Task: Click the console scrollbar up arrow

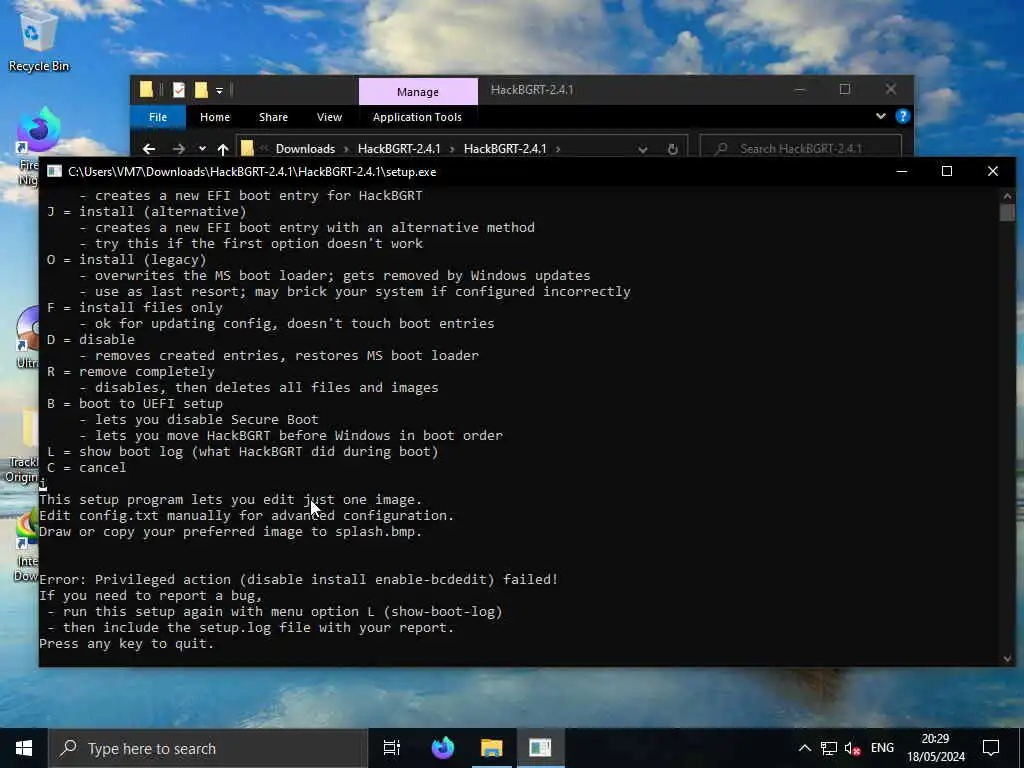Action: (x=1008, y=195)
